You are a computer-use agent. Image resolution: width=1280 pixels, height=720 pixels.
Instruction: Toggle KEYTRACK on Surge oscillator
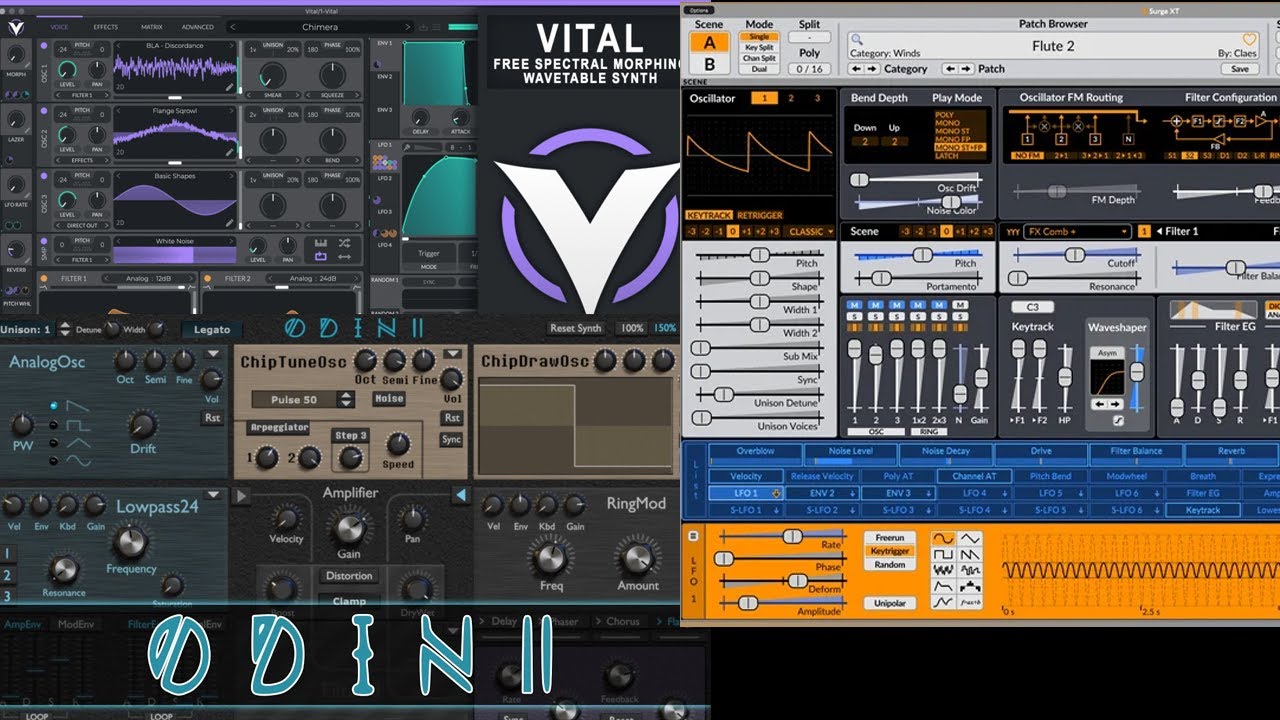pyautogui.click(x=709, y=215)
